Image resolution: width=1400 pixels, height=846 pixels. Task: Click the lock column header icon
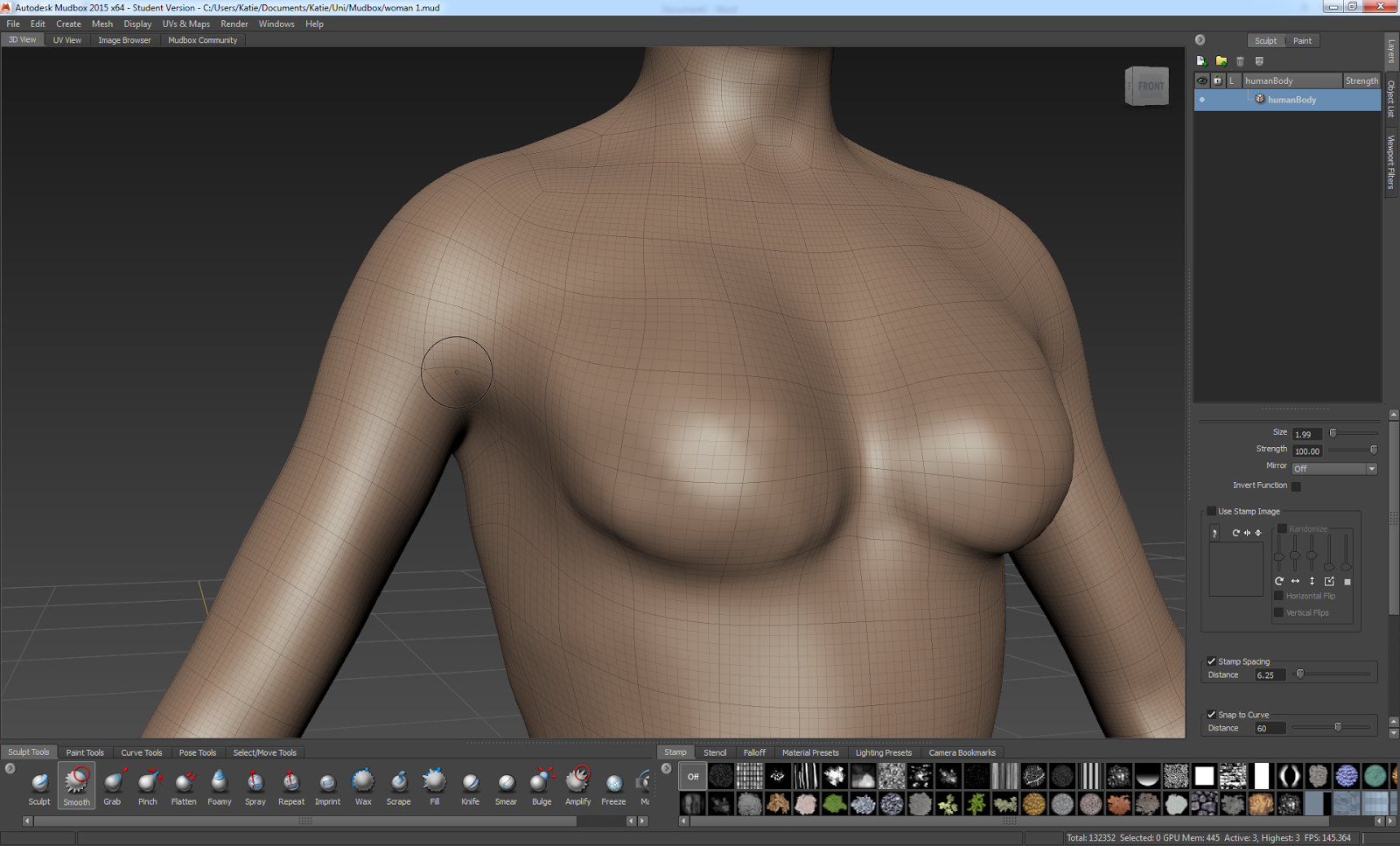1217,80
